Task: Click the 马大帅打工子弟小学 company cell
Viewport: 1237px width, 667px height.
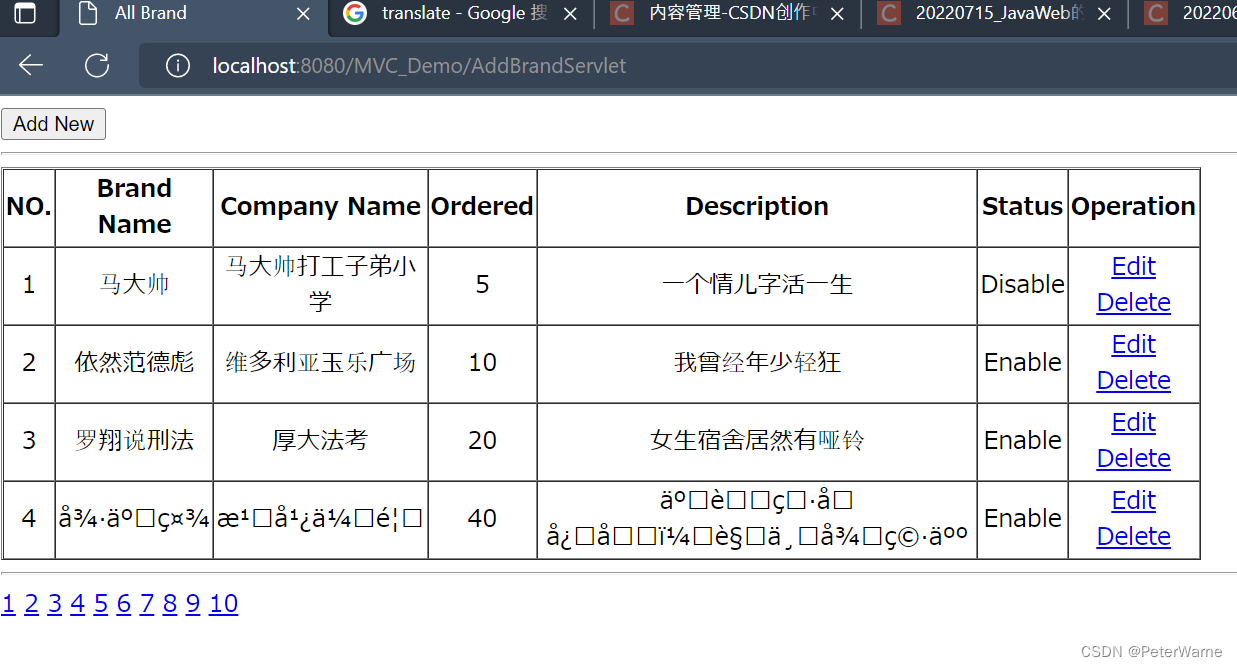Action: tap(320, 285)
